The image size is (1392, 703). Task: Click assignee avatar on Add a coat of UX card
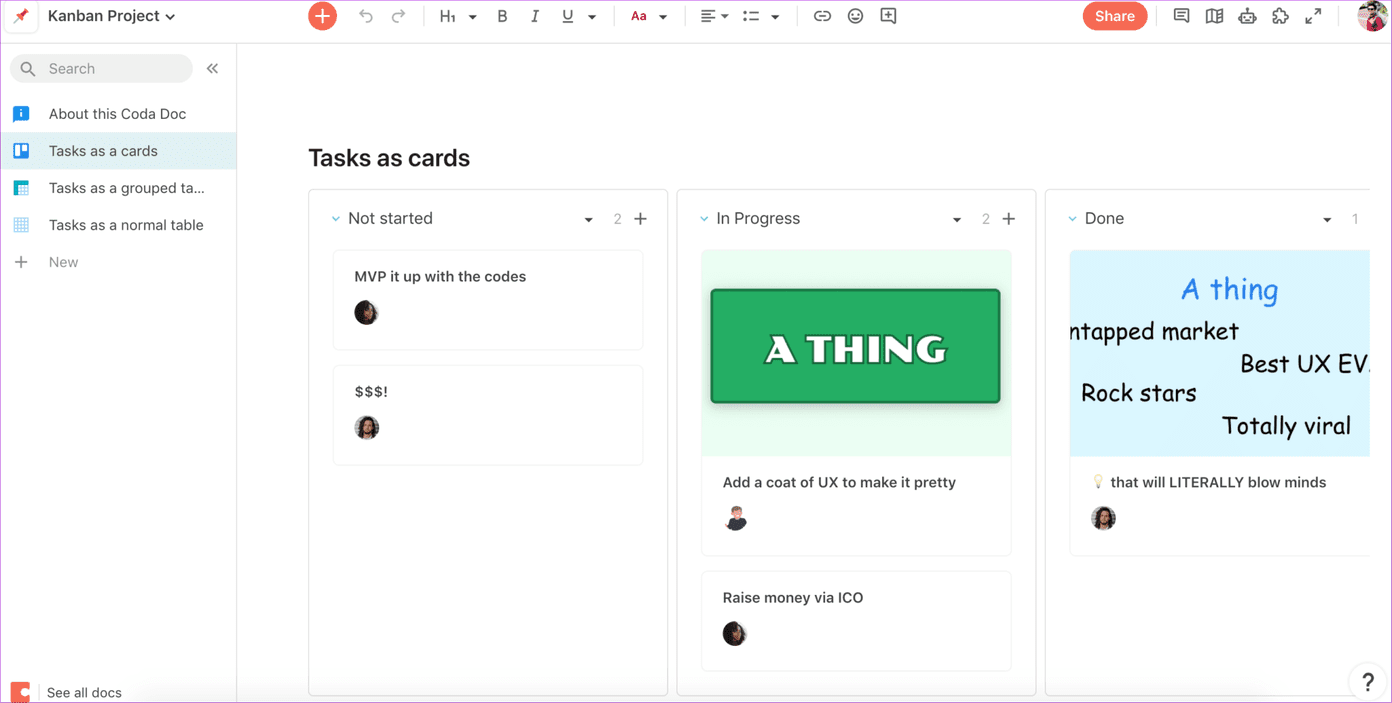tap(736, 518)
